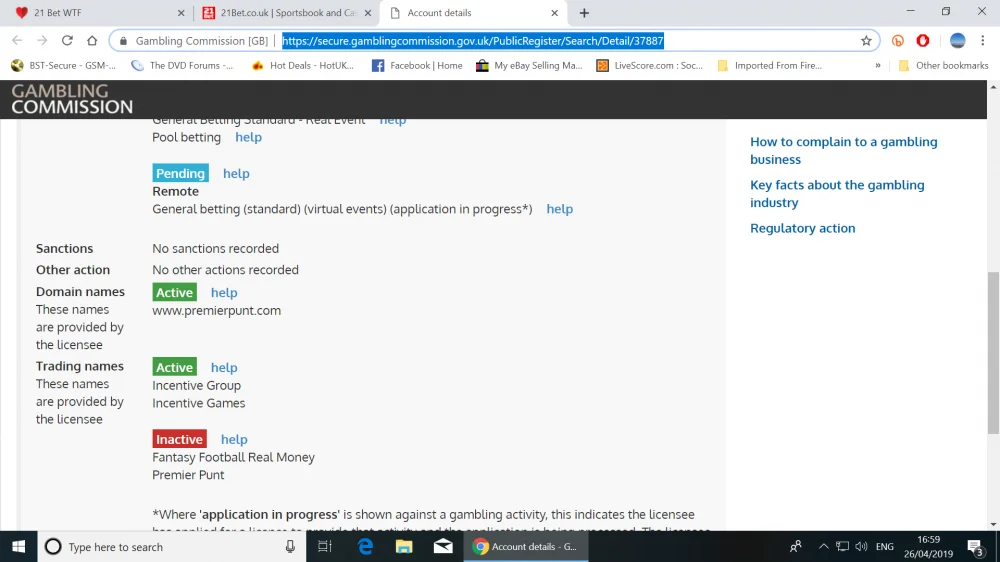Open Imported From Firefox bookmarks folder

pos(770,65)
